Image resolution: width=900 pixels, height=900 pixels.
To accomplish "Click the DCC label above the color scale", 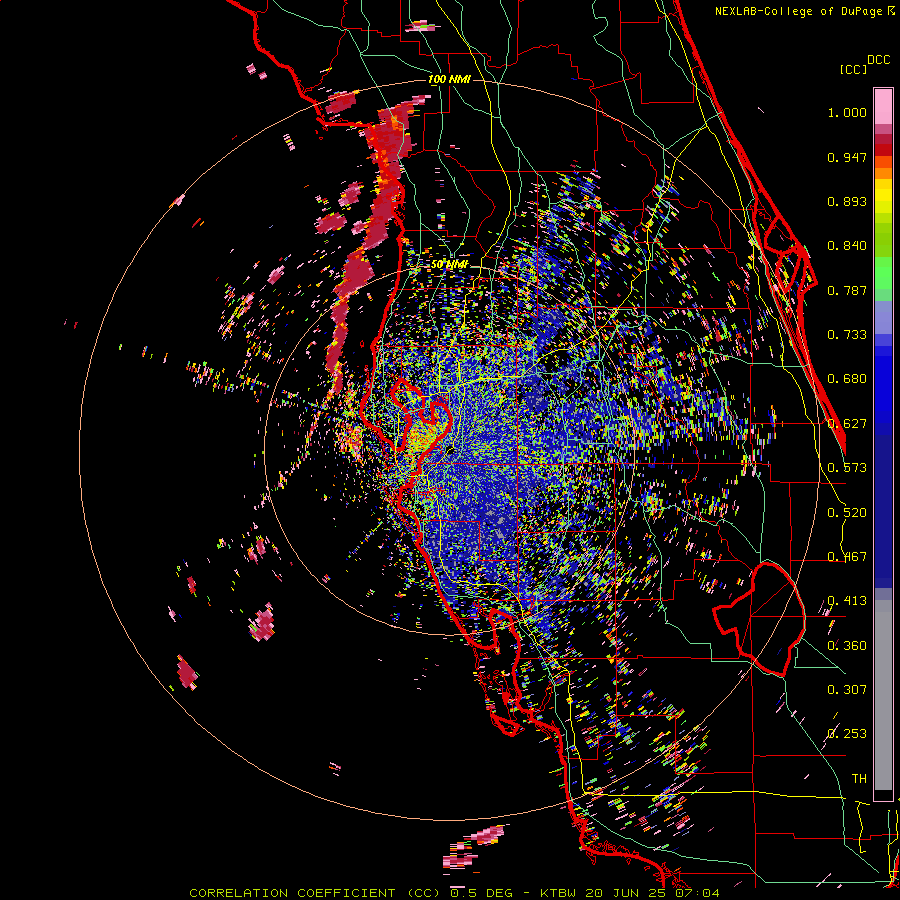I will coord(879,60).
